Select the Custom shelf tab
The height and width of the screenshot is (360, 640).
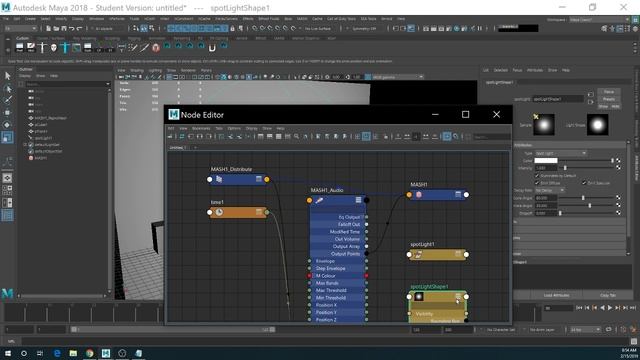[x=22, y=38]
